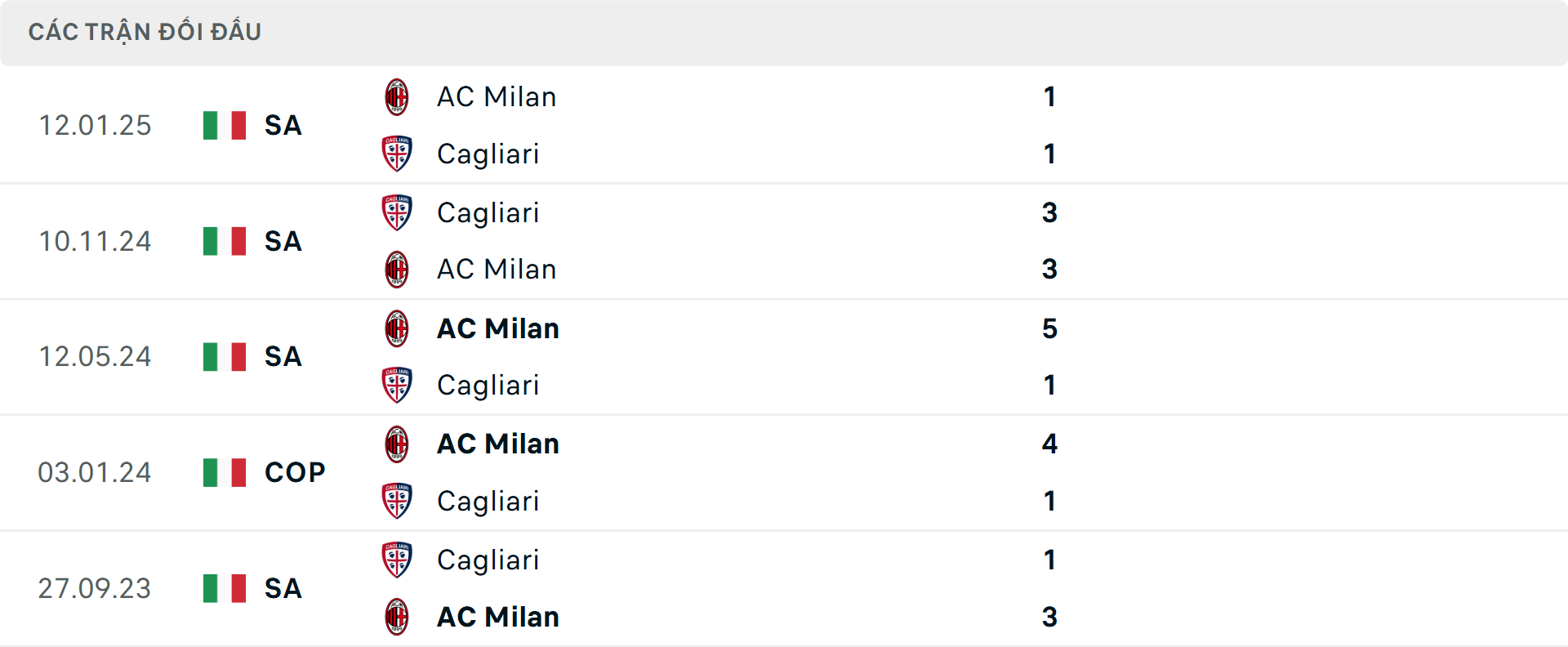Click the Cagliari crest in the 10.11.24 row

[397, 212]
